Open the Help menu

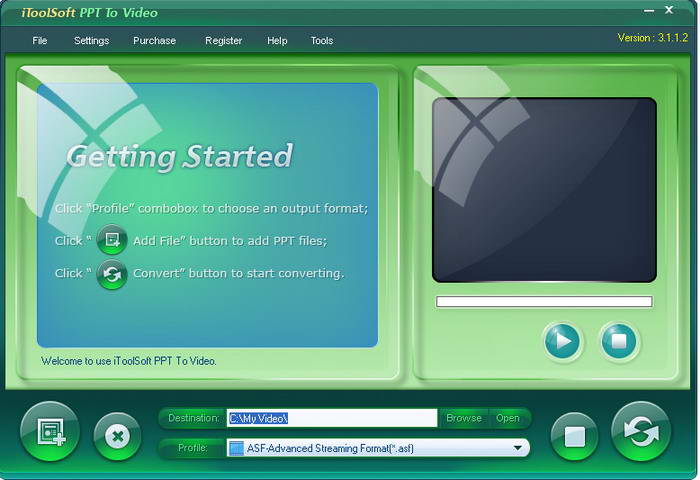pyautogui.click(x=277, y=41)
